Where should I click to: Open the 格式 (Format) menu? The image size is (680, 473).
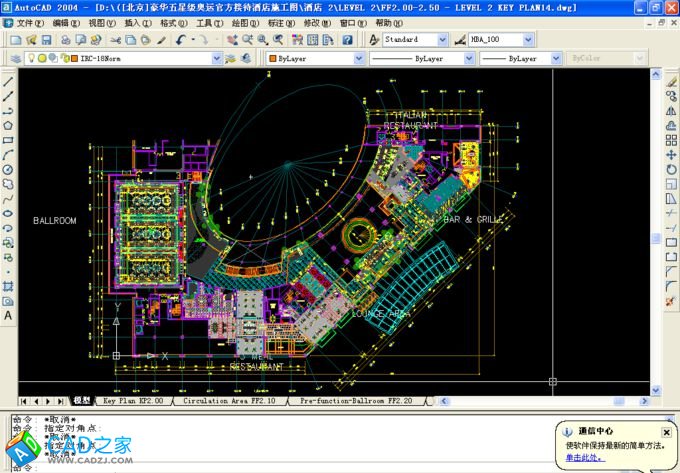point(173,22)
